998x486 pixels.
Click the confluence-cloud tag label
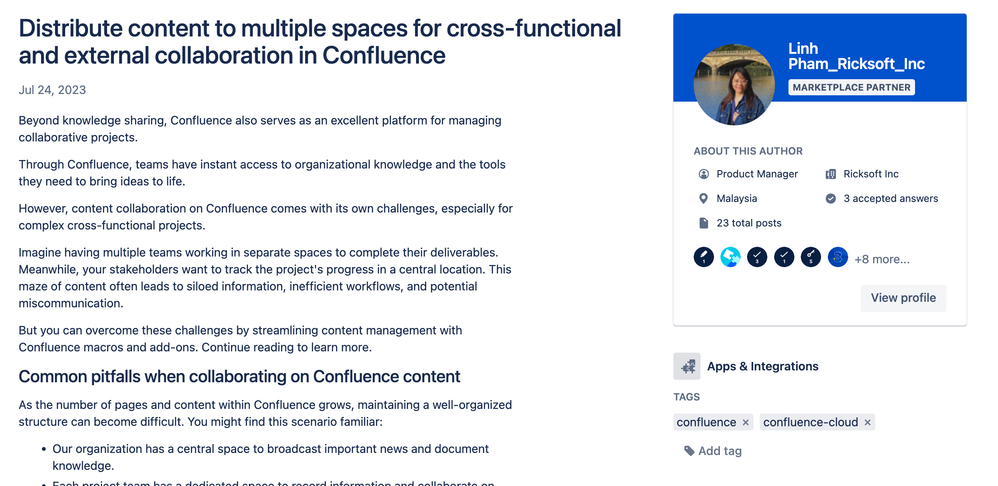[810, 422]
